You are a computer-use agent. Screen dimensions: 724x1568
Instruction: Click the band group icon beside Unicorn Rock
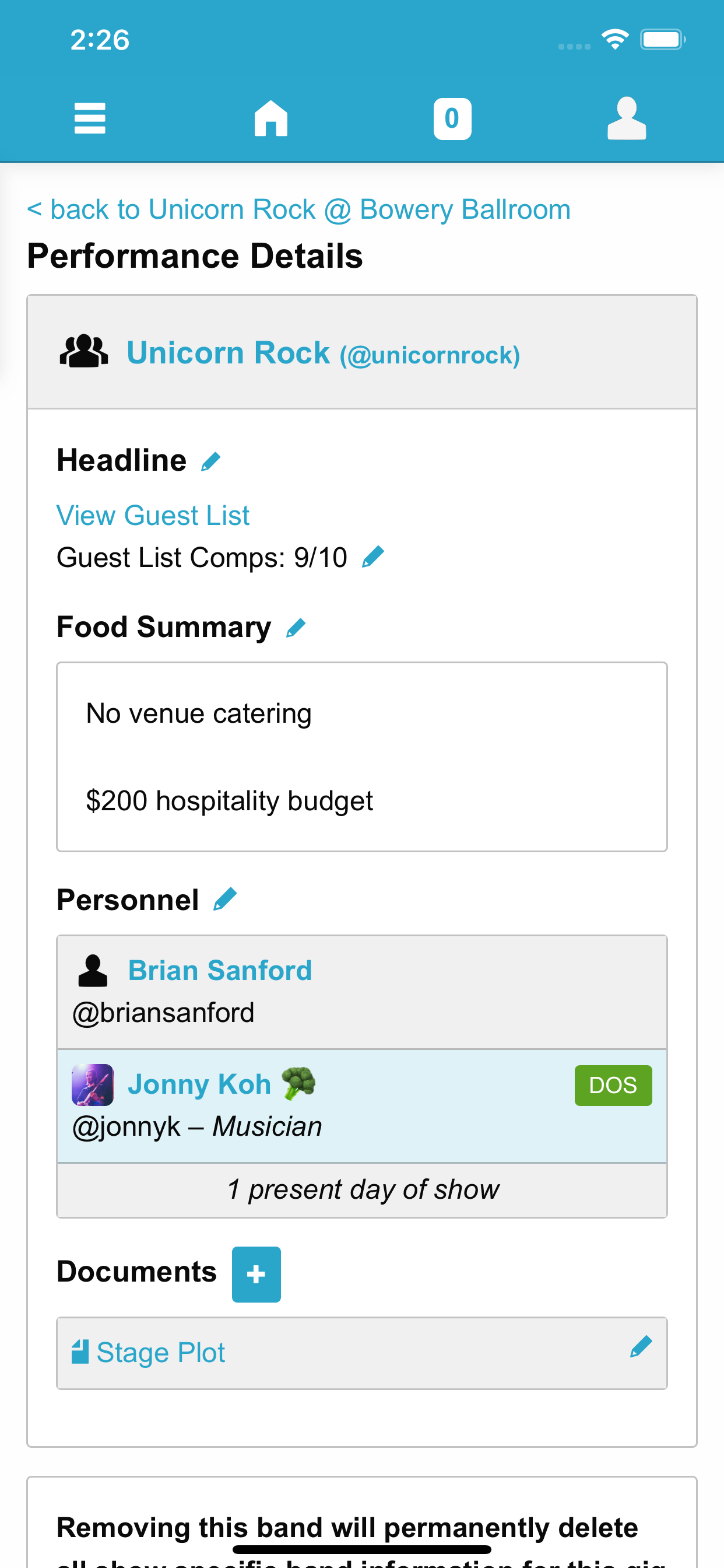pos(84,352)
